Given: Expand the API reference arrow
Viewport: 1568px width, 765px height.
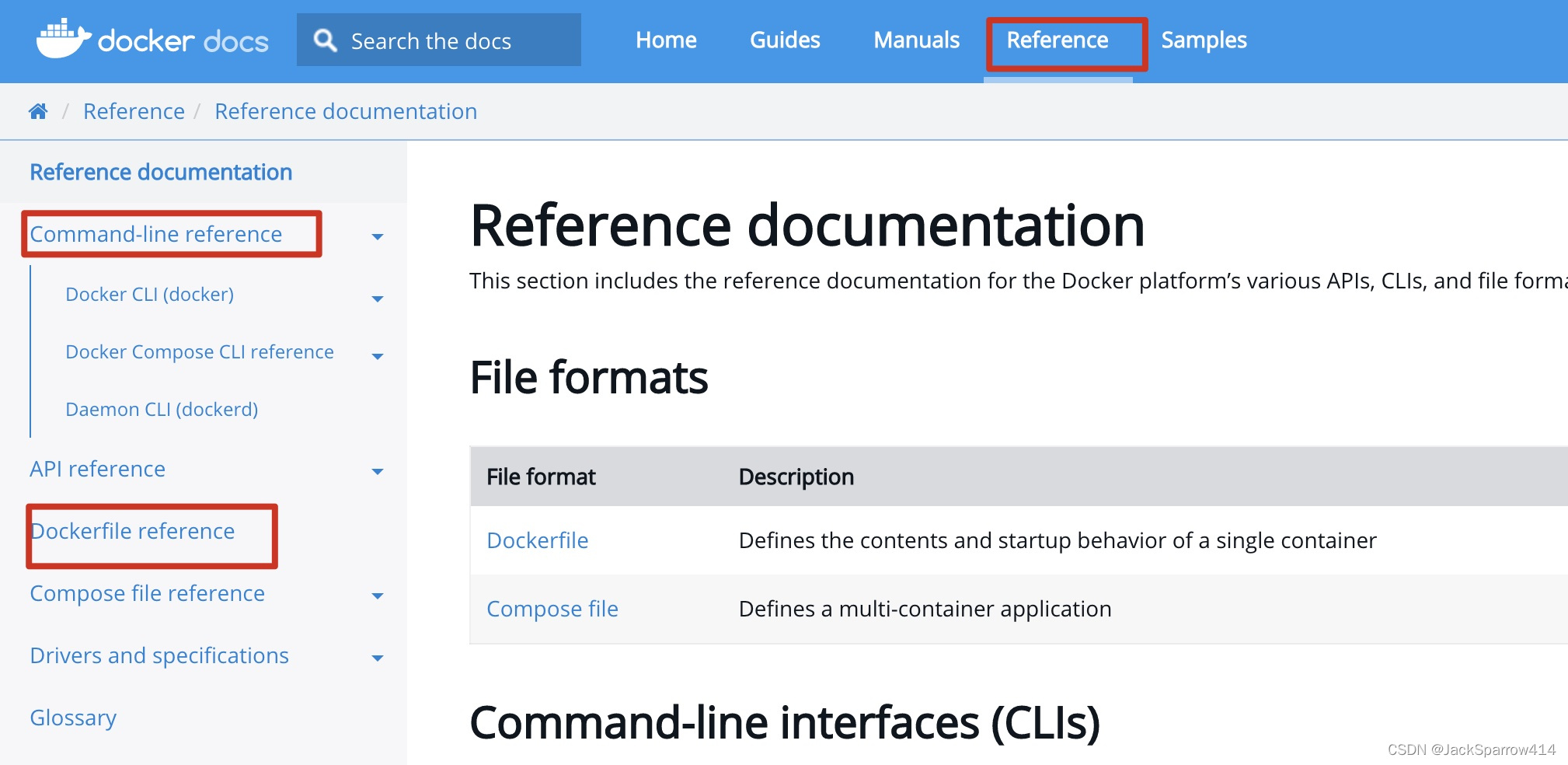Looking at the screenshot, I should (378, 471).
